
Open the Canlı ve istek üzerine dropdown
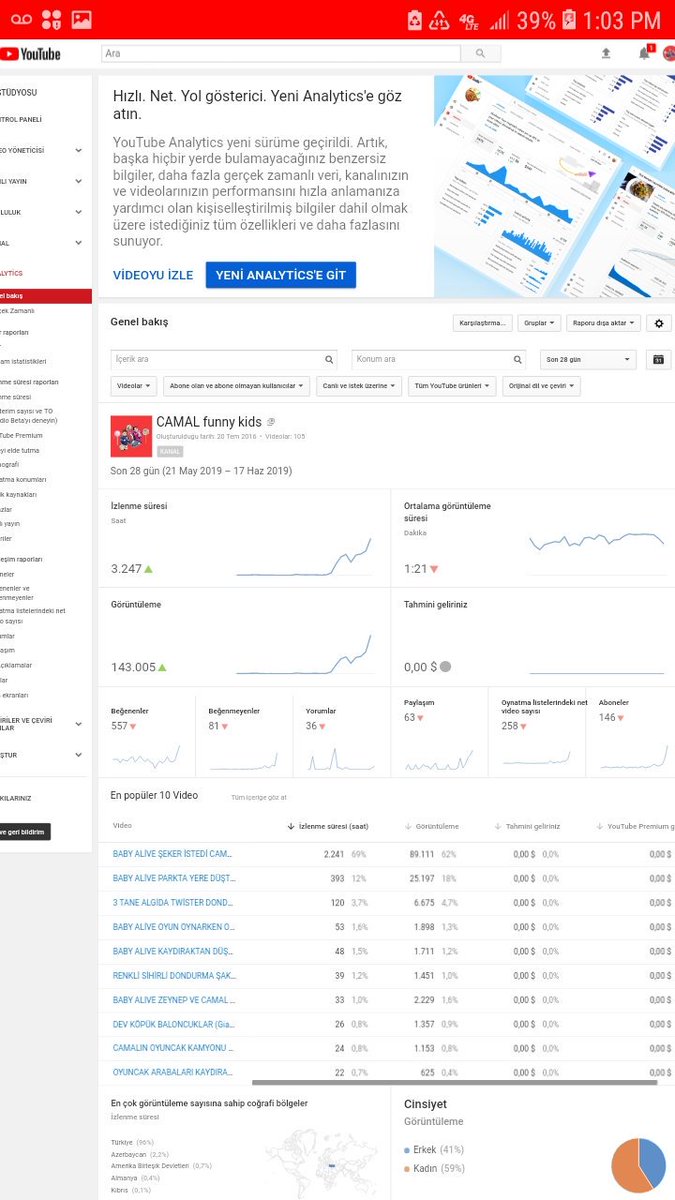(x=359, y=385)
